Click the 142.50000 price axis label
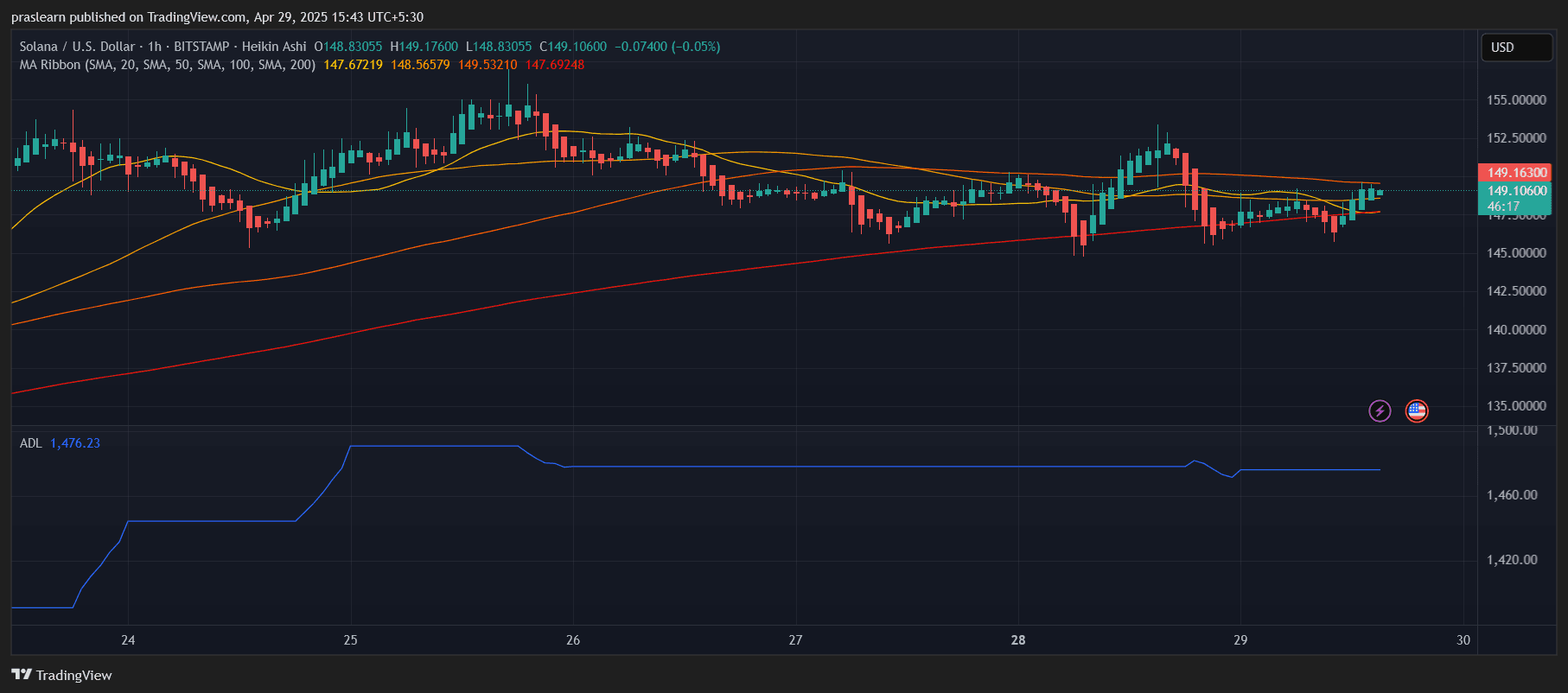Screen dimensions: 1568x693 pos(1516,291)
